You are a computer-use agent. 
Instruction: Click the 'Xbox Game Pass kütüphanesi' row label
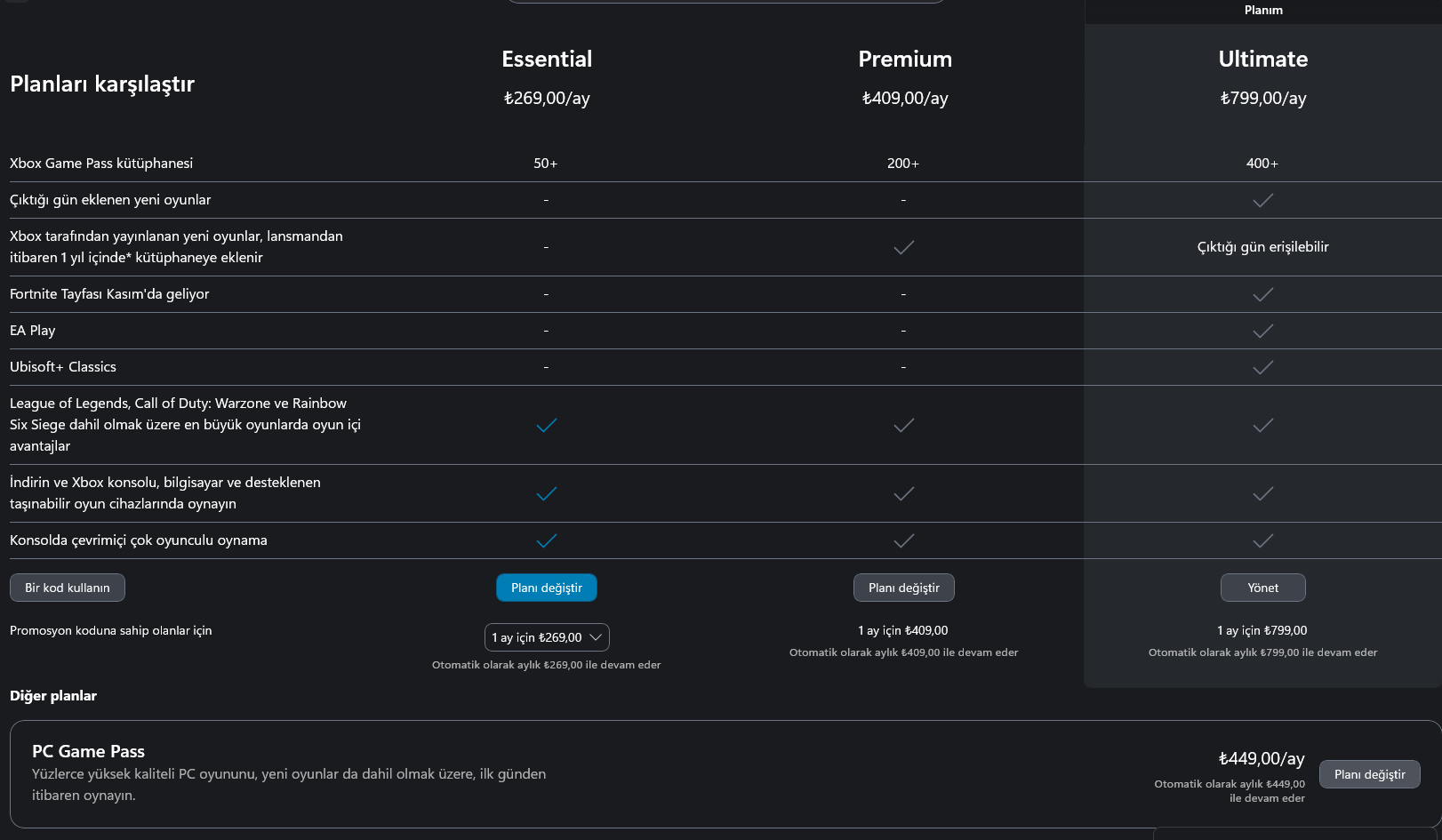click(x=101, y=163)
